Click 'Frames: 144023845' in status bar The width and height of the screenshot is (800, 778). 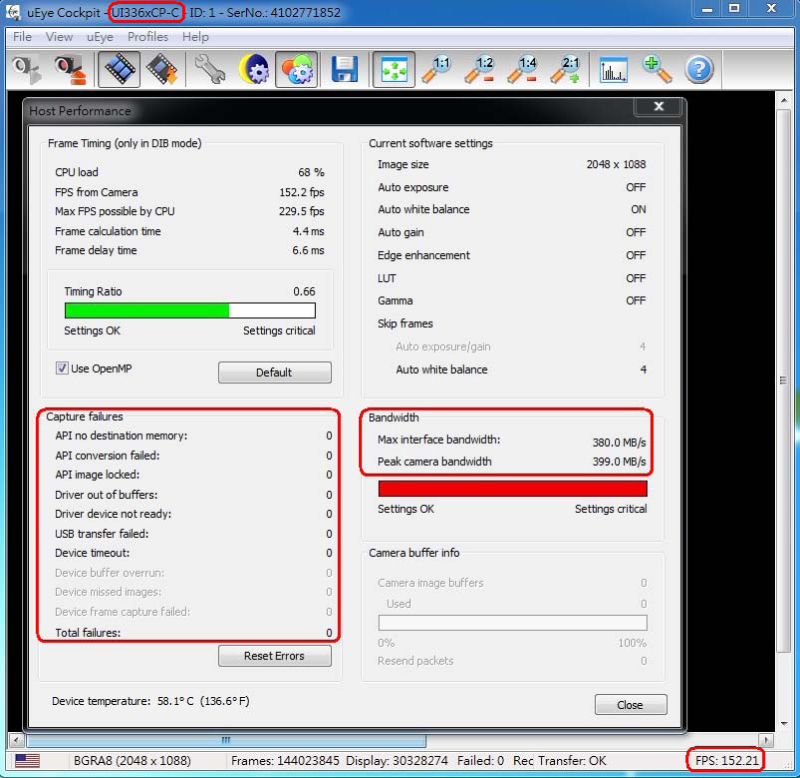click(x=285, y=761)
